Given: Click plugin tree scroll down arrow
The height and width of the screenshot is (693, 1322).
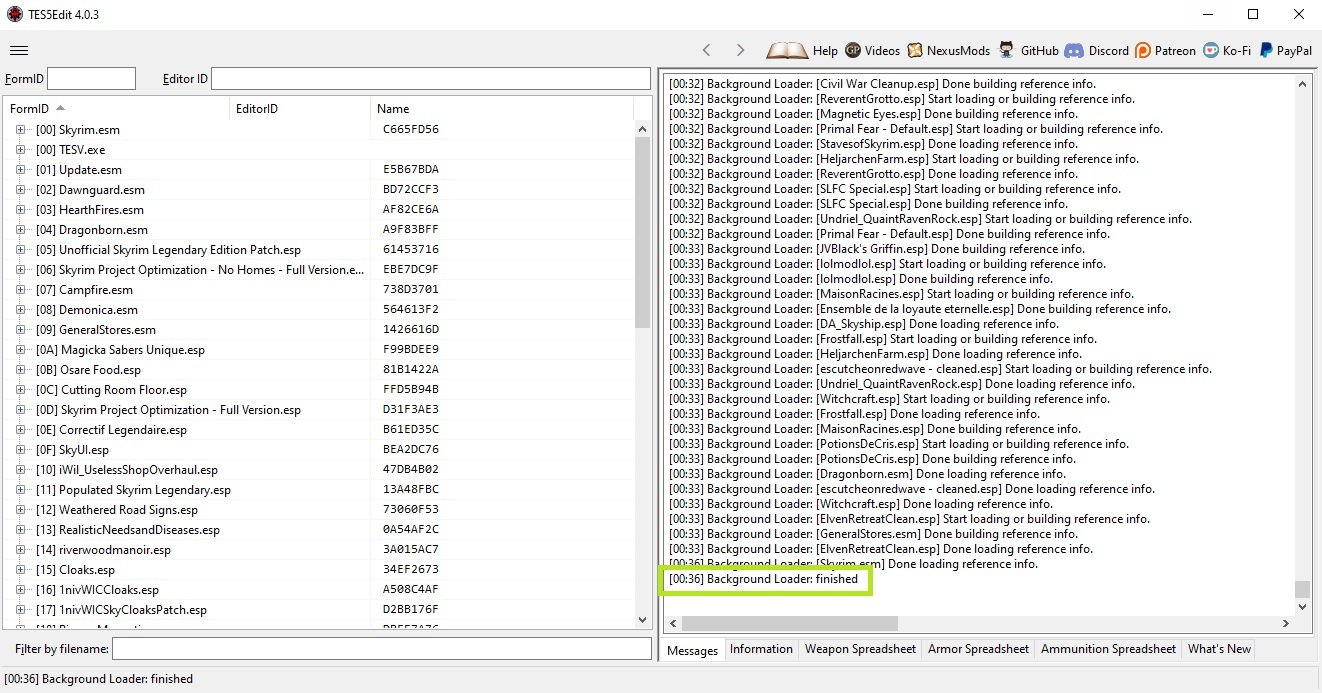Looking at the screenshot, I should click(x=643, y=620).
